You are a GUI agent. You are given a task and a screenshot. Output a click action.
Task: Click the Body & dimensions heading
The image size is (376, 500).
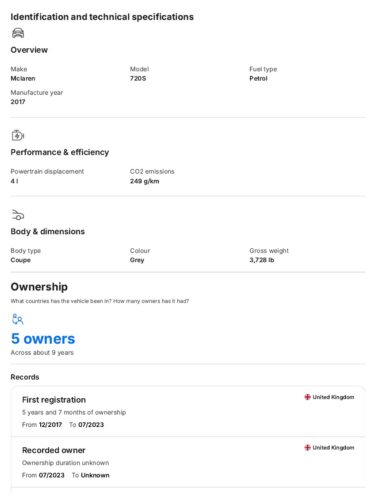pos(48,231)
